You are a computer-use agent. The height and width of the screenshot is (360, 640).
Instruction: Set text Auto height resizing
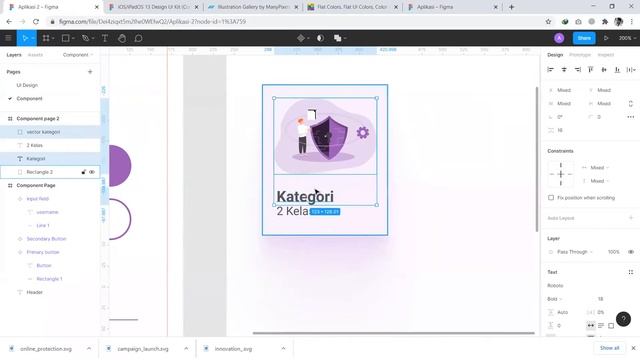pos(601,325)
